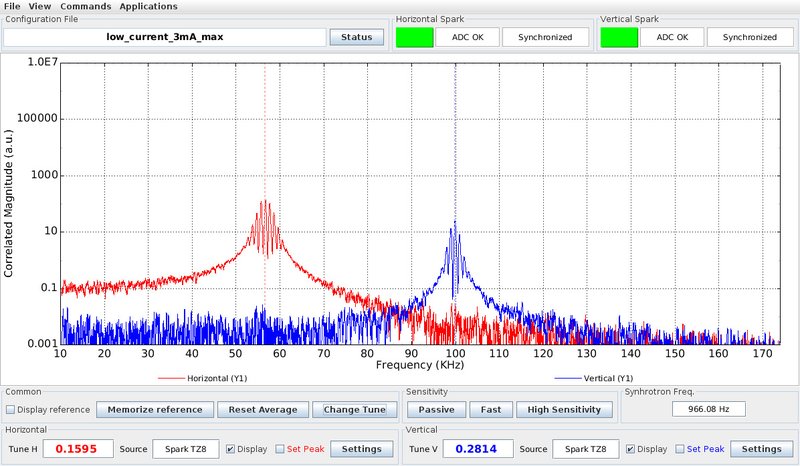Toggle the Horizontal Display checkbox
The height and width of the screenshot is (466, 800).
click(x=230, y=449)
